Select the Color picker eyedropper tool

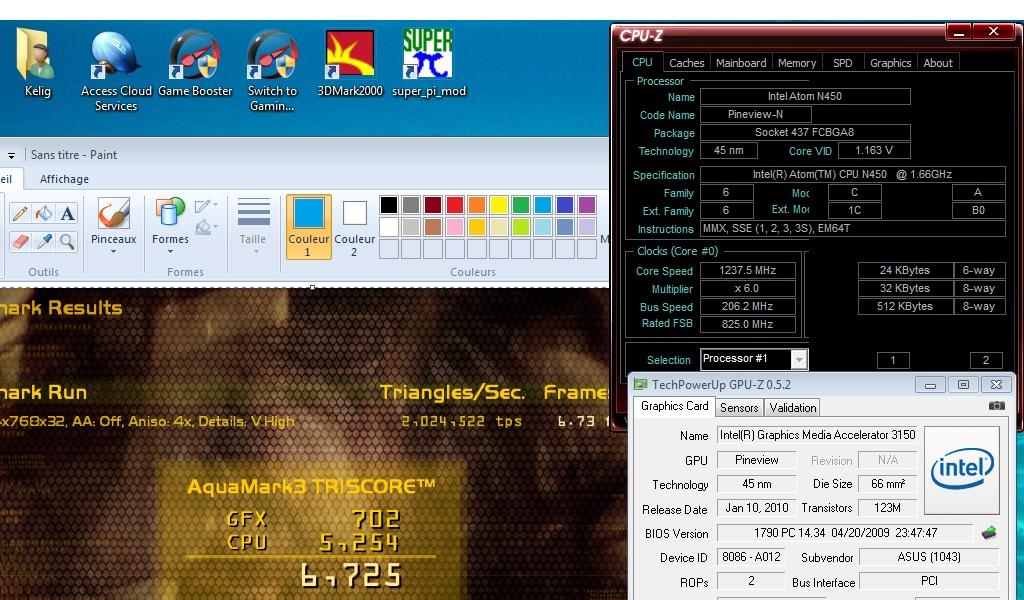click(44, 241)
